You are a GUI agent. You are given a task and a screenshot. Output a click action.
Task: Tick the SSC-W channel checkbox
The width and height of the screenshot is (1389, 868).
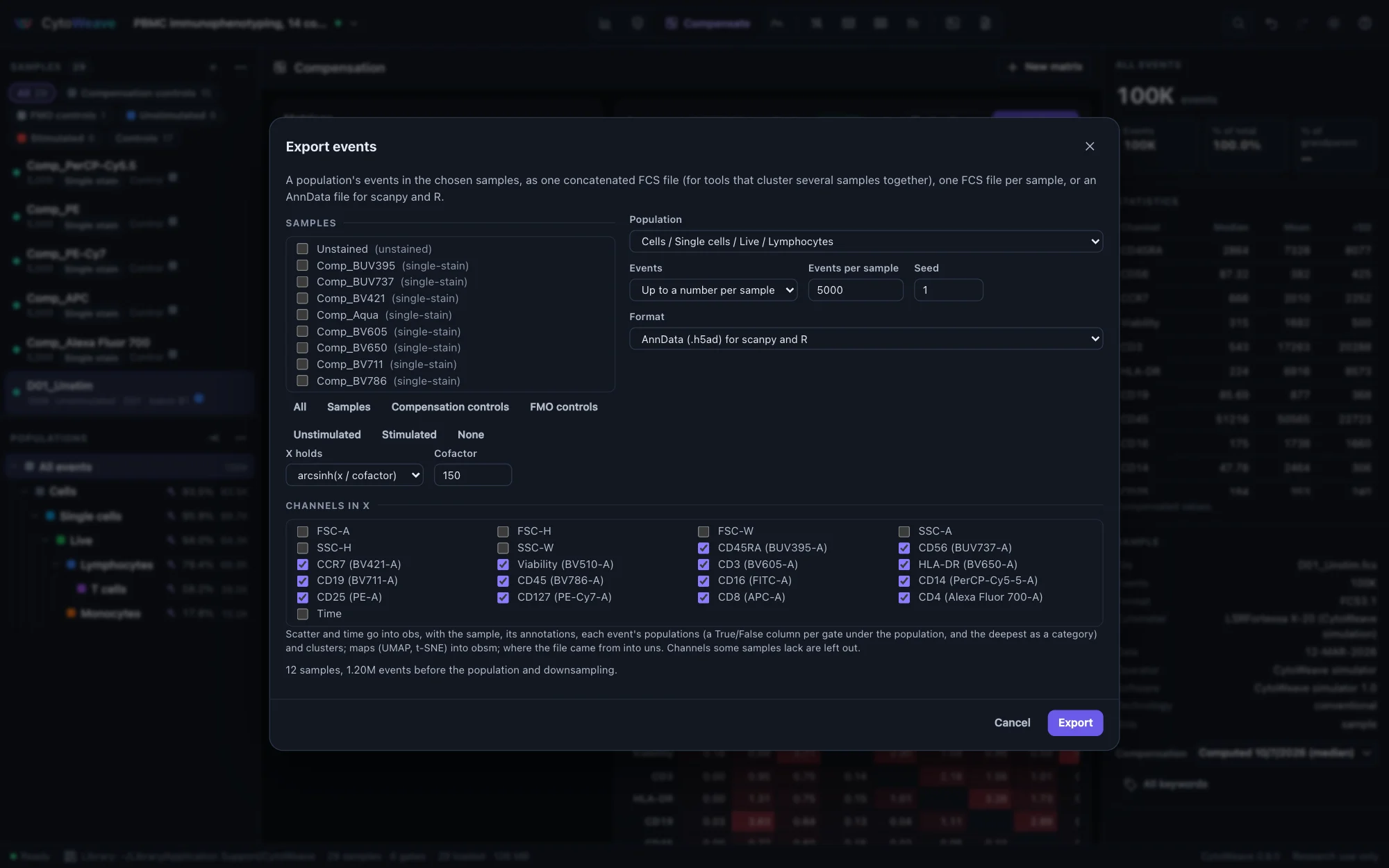(x=503, y=548)
